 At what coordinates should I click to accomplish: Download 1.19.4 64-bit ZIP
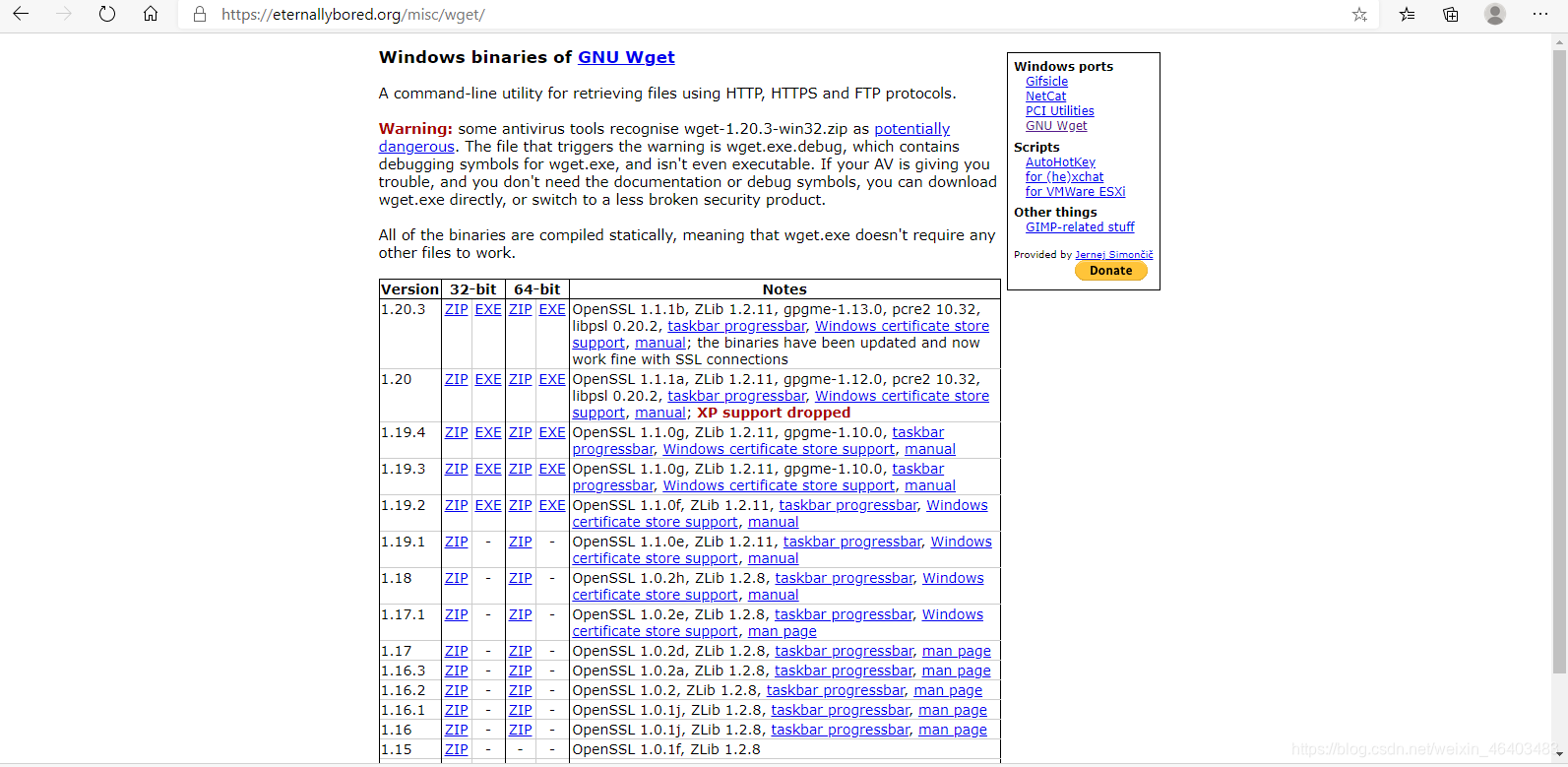click(x=520, y=432)
